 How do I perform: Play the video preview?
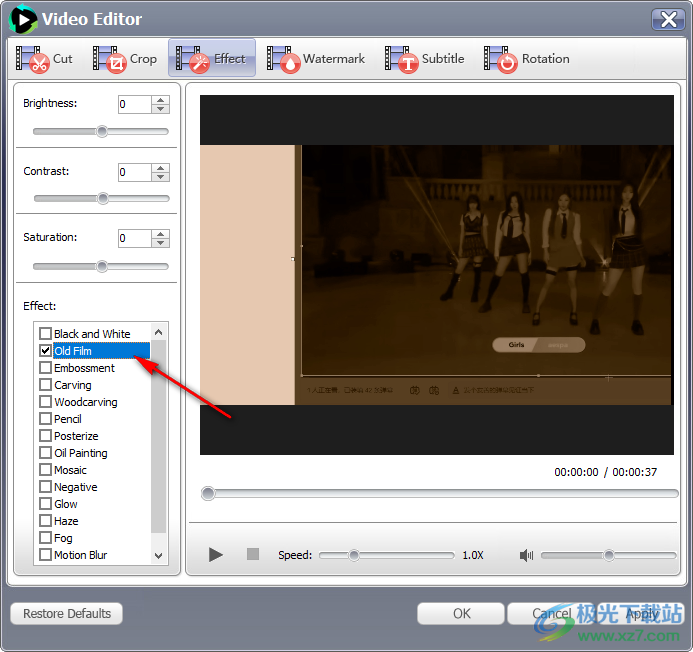click(x=216, y=554)
